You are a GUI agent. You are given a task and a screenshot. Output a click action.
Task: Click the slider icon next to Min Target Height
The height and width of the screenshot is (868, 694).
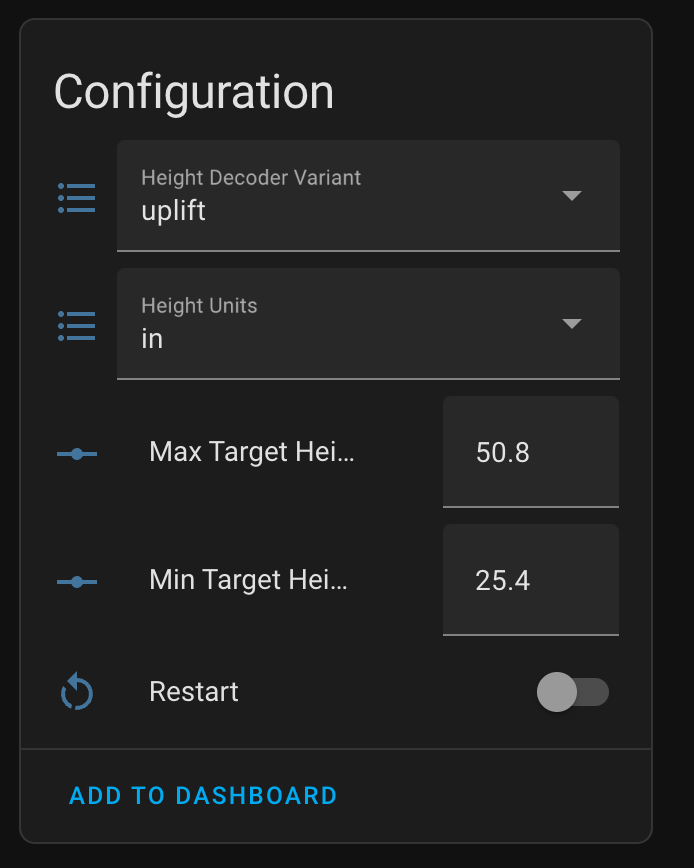click(77, 582)
